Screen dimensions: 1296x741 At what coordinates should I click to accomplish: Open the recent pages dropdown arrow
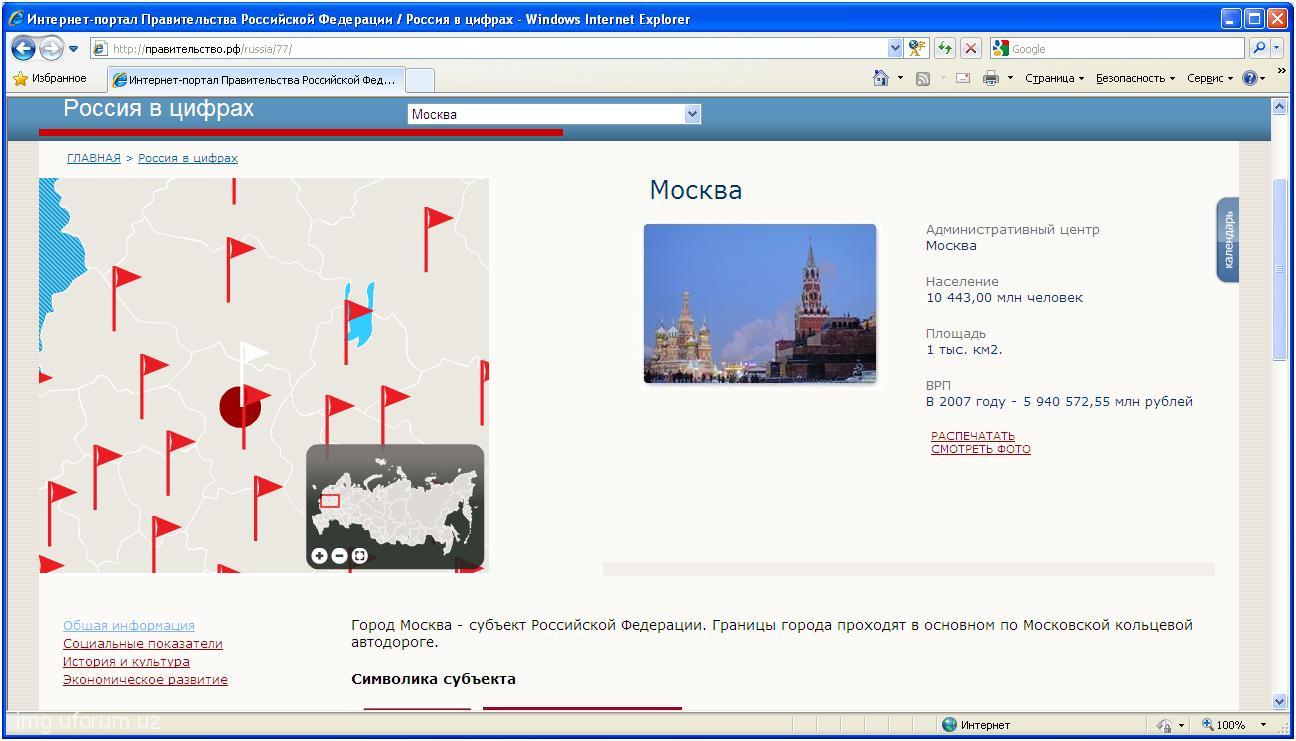(x=74, y=48)
